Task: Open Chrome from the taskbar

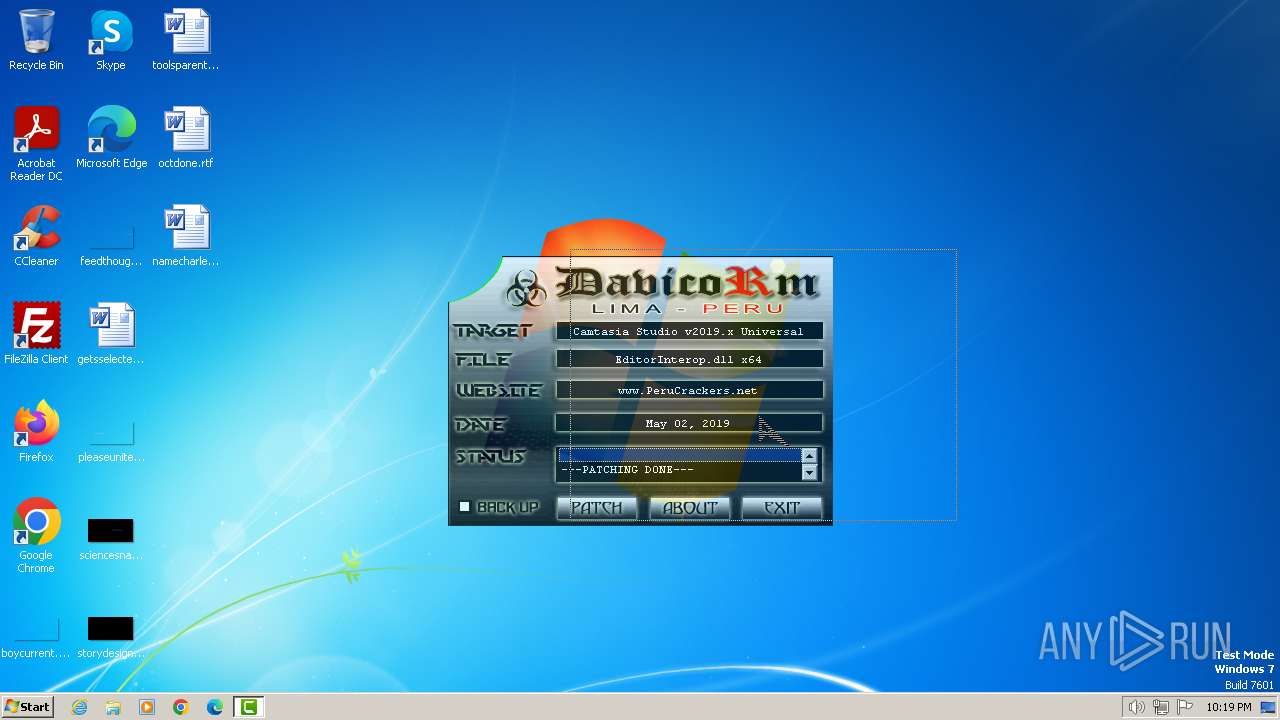Action: 181,707
